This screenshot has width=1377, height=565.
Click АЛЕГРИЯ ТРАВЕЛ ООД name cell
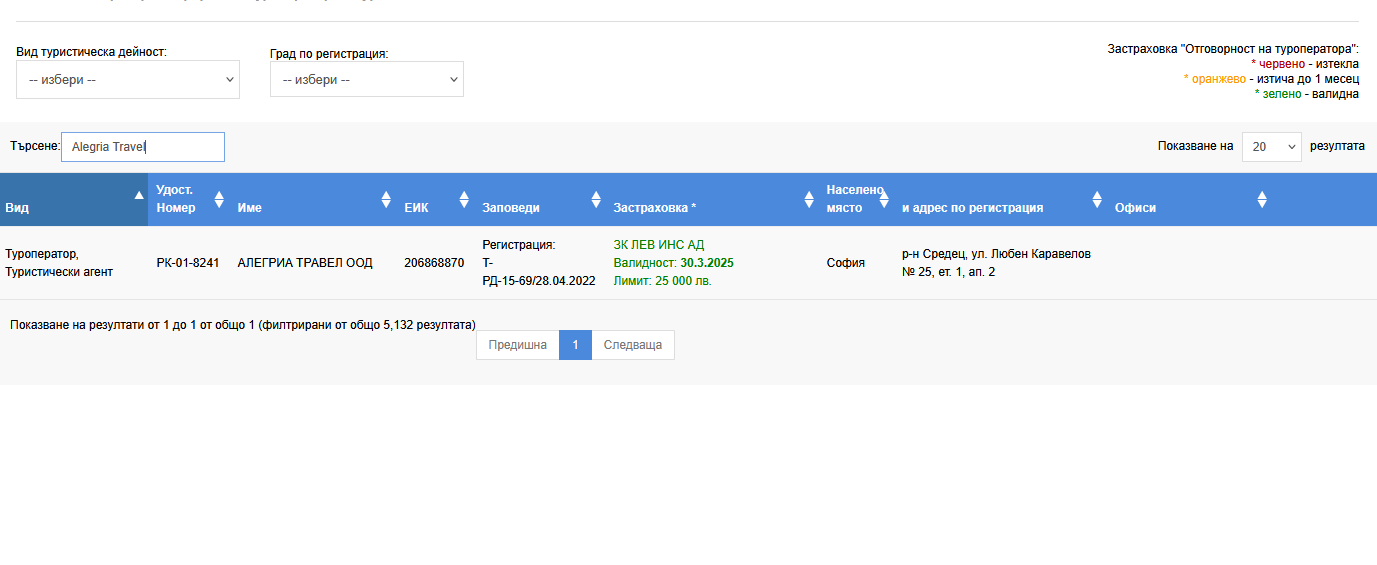[x=305, y=263]
